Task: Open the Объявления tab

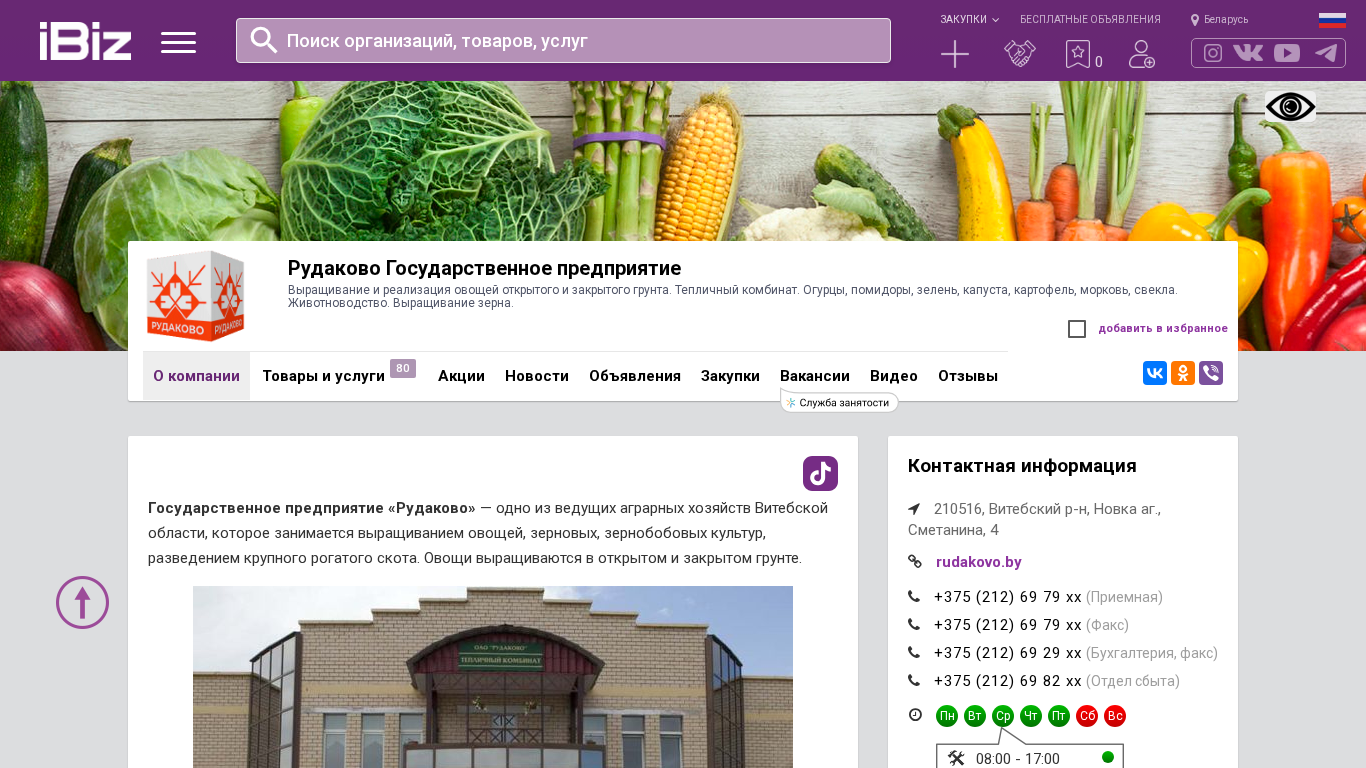Action: (x=635, y=376)
